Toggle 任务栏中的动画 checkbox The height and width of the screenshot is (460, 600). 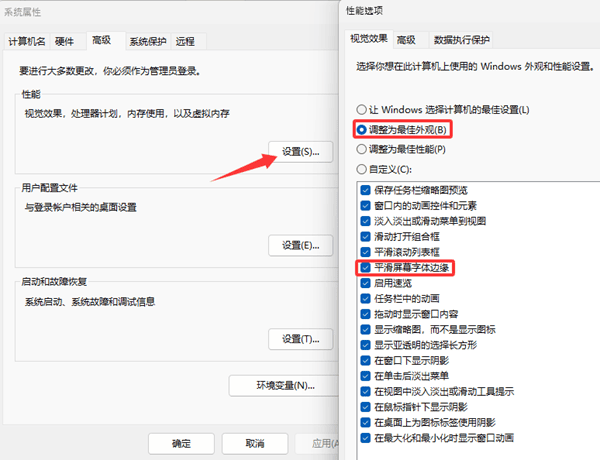tap(365, 299)
